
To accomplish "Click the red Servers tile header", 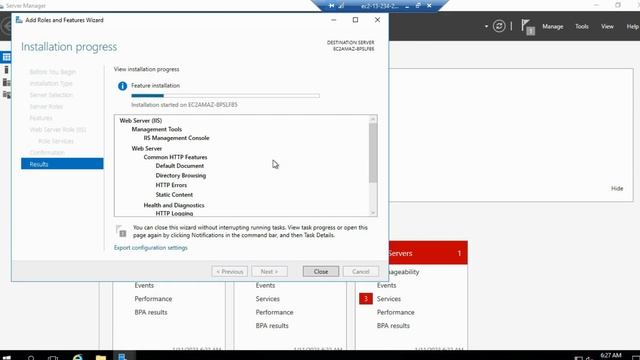I will click(428, 253).
